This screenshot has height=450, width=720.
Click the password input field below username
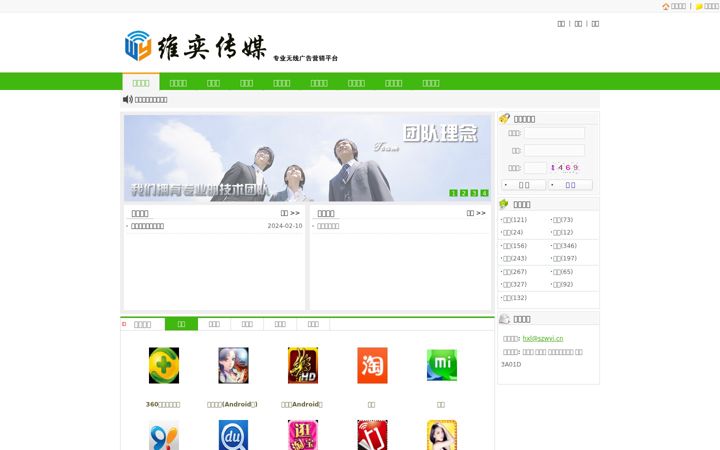[x=554, y=150]
